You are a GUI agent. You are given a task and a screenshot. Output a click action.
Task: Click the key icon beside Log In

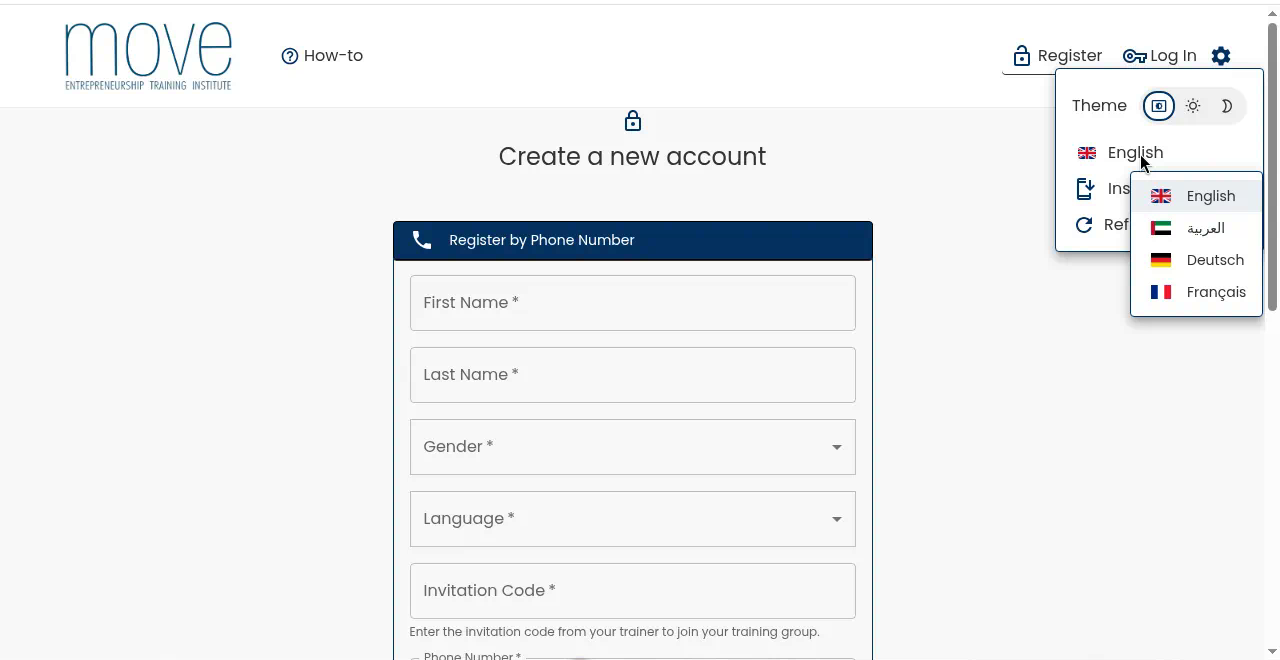point(1134,56)
